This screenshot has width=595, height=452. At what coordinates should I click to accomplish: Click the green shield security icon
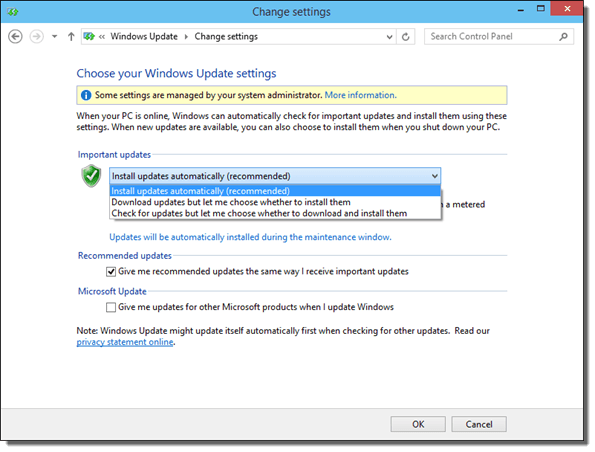coord(91,176)
